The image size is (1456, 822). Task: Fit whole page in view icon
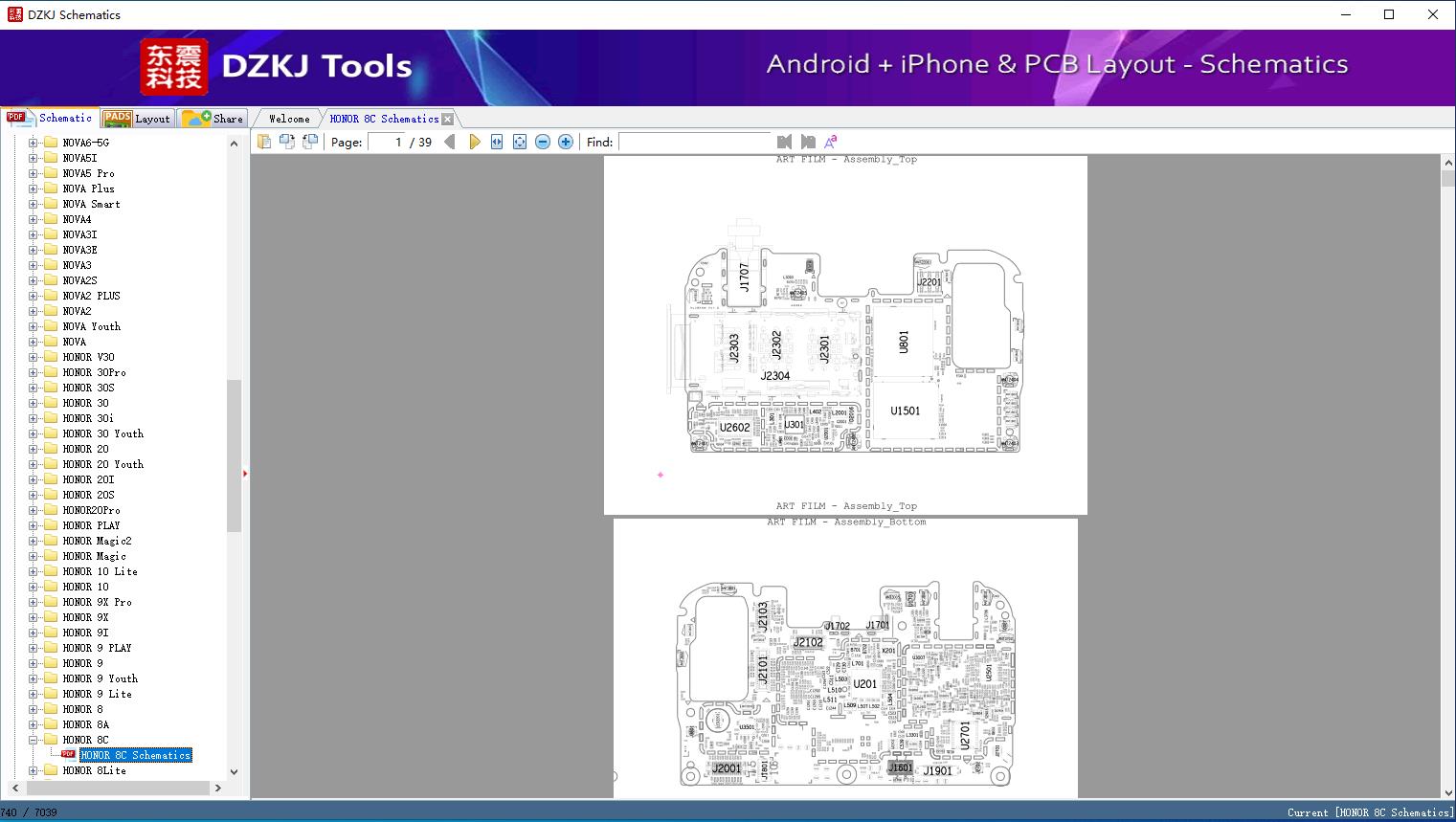(520, 142)
